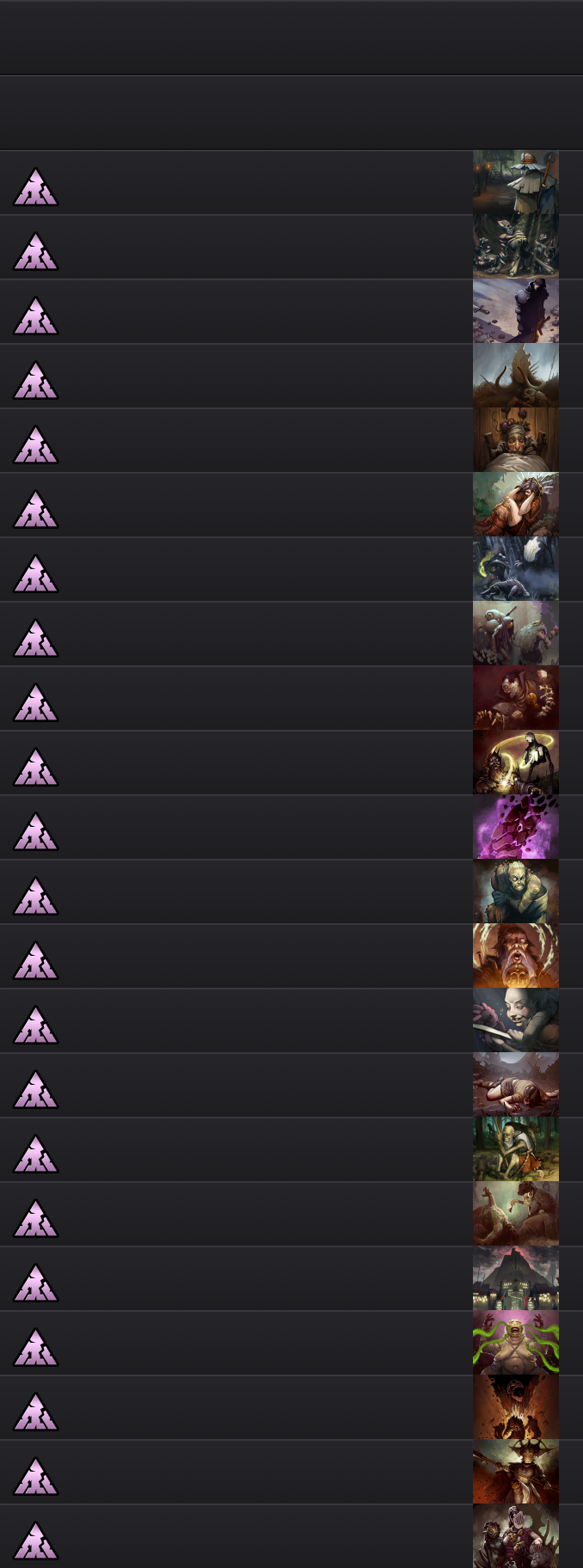Select the pink set symbol next to the old man in bed
Image resolution: width=583 pixels, height=1568 pixels.
pos(35,444)
